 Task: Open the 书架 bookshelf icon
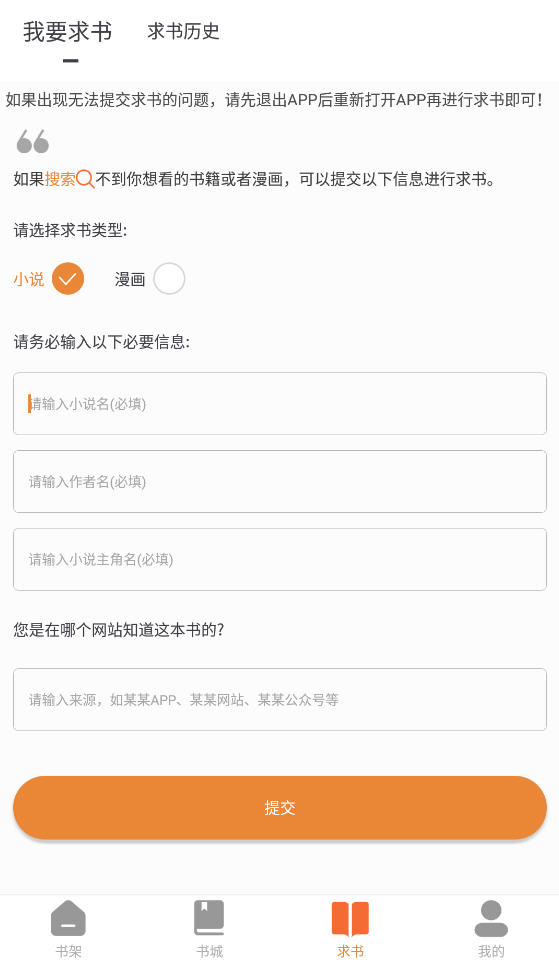coord(68,918)
